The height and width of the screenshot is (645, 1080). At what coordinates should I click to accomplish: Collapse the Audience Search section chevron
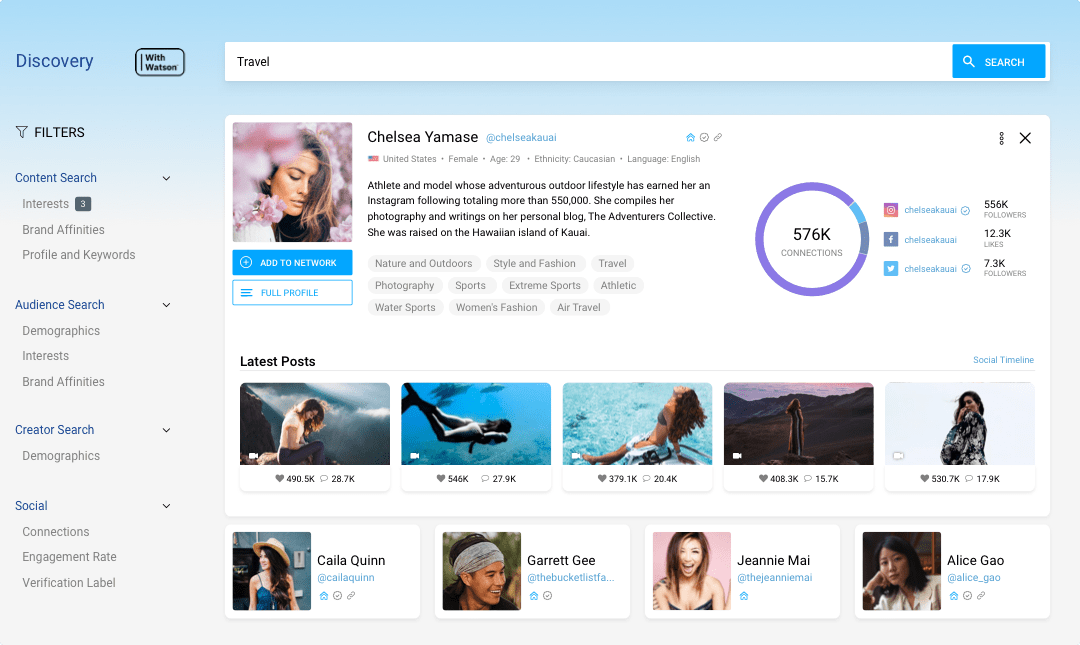166,305
